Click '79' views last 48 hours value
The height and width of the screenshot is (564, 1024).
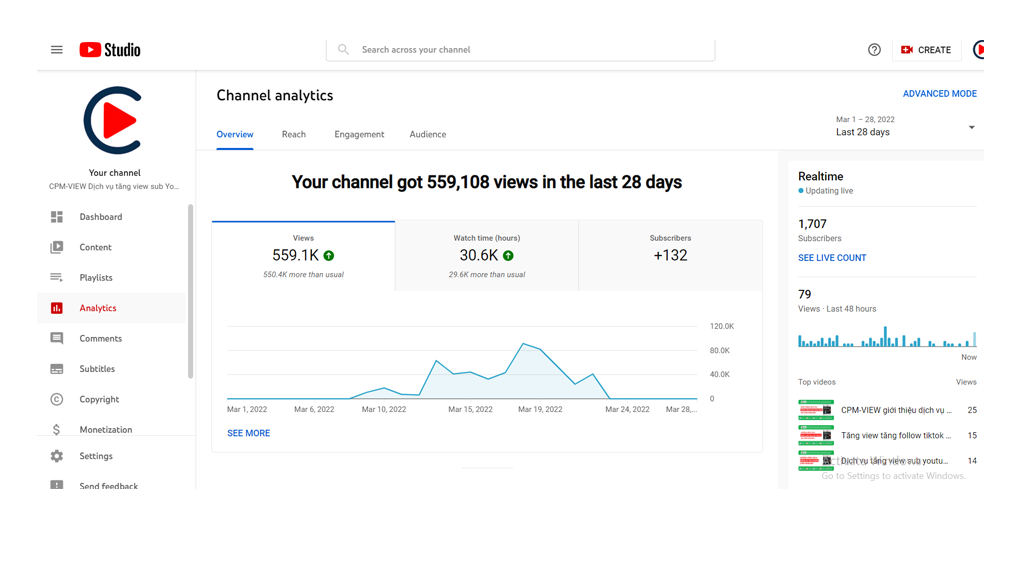[804, 294]
